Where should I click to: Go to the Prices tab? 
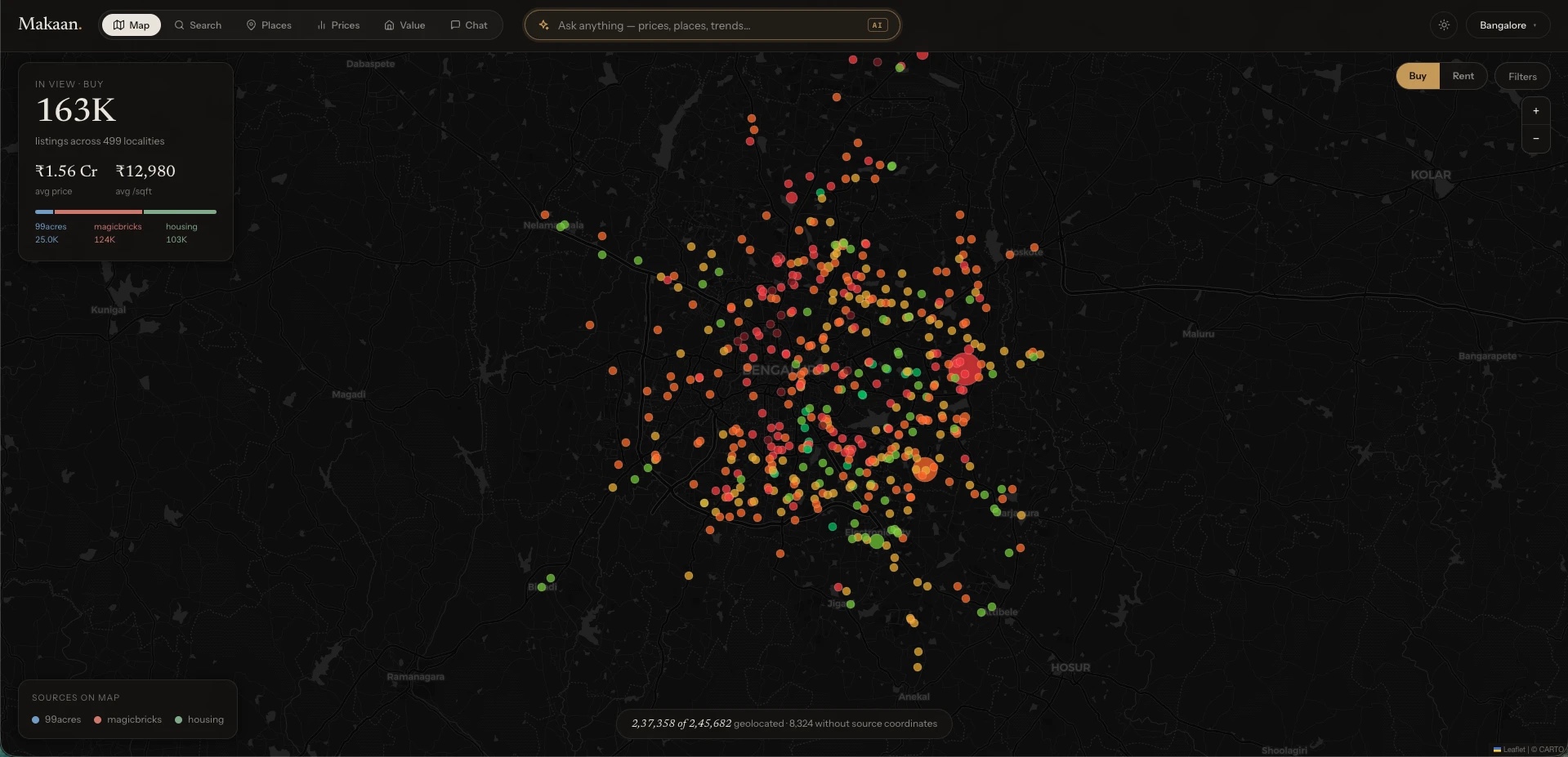click(338, 25)
